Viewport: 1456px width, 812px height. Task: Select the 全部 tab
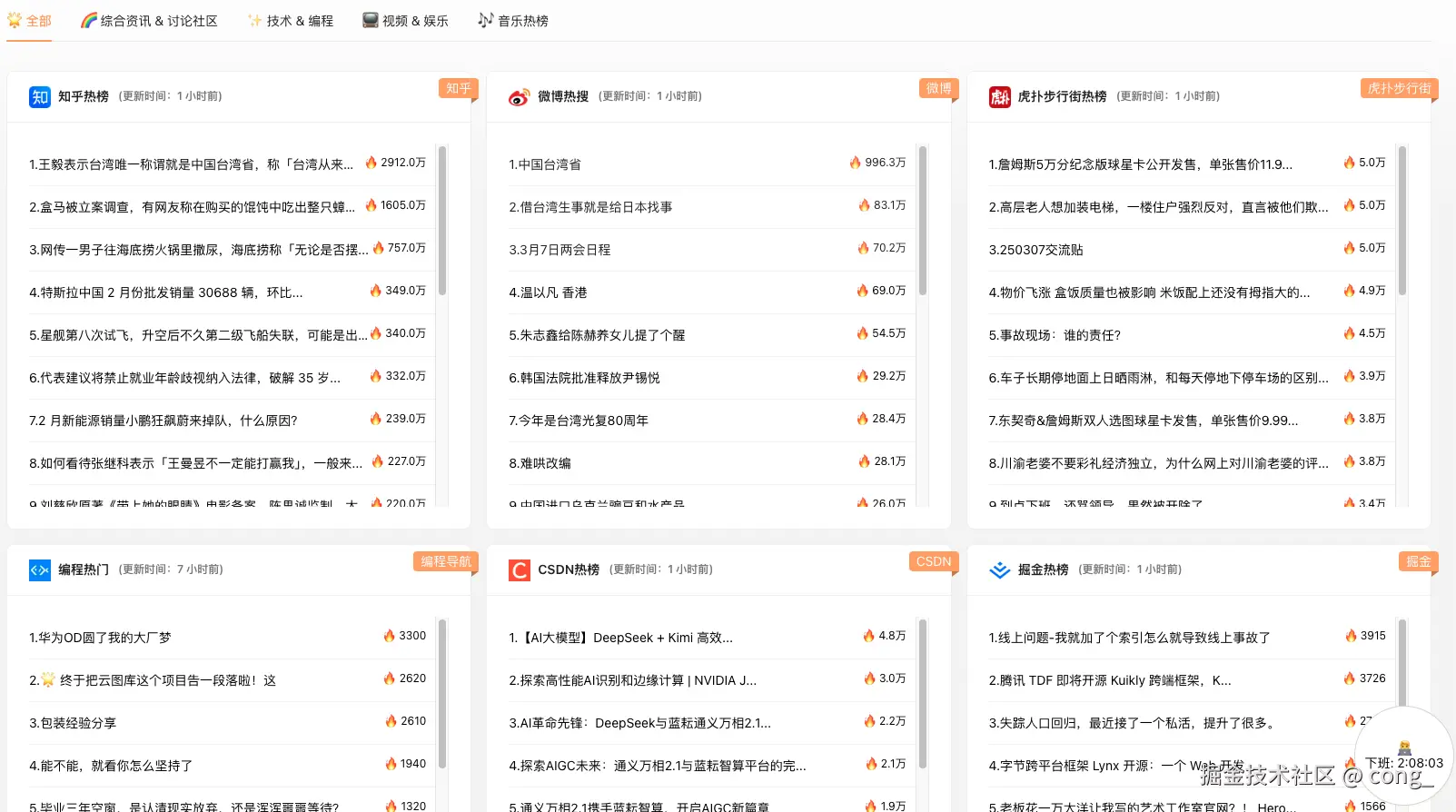coord(29,21)
